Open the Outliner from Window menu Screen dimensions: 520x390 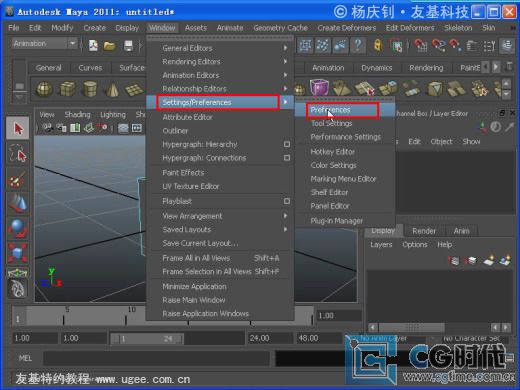220,131
